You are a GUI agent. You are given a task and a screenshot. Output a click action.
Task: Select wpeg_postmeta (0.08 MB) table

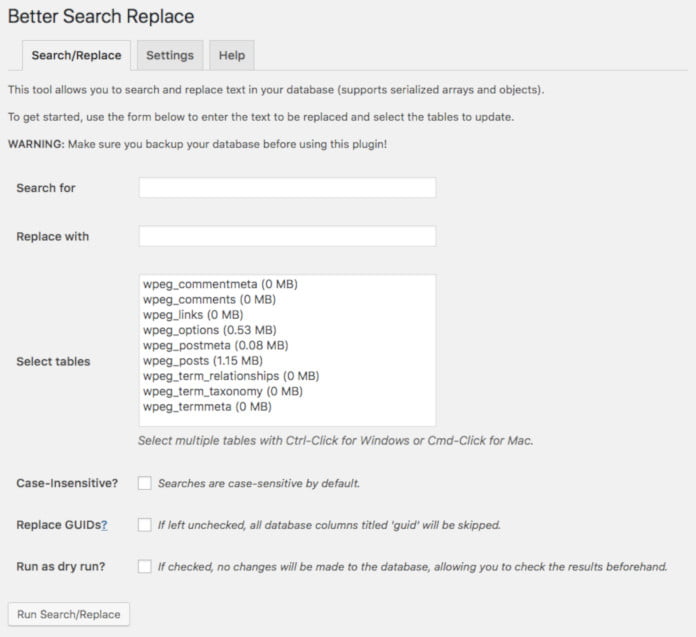pyautogui.click(x=288, y=345)
